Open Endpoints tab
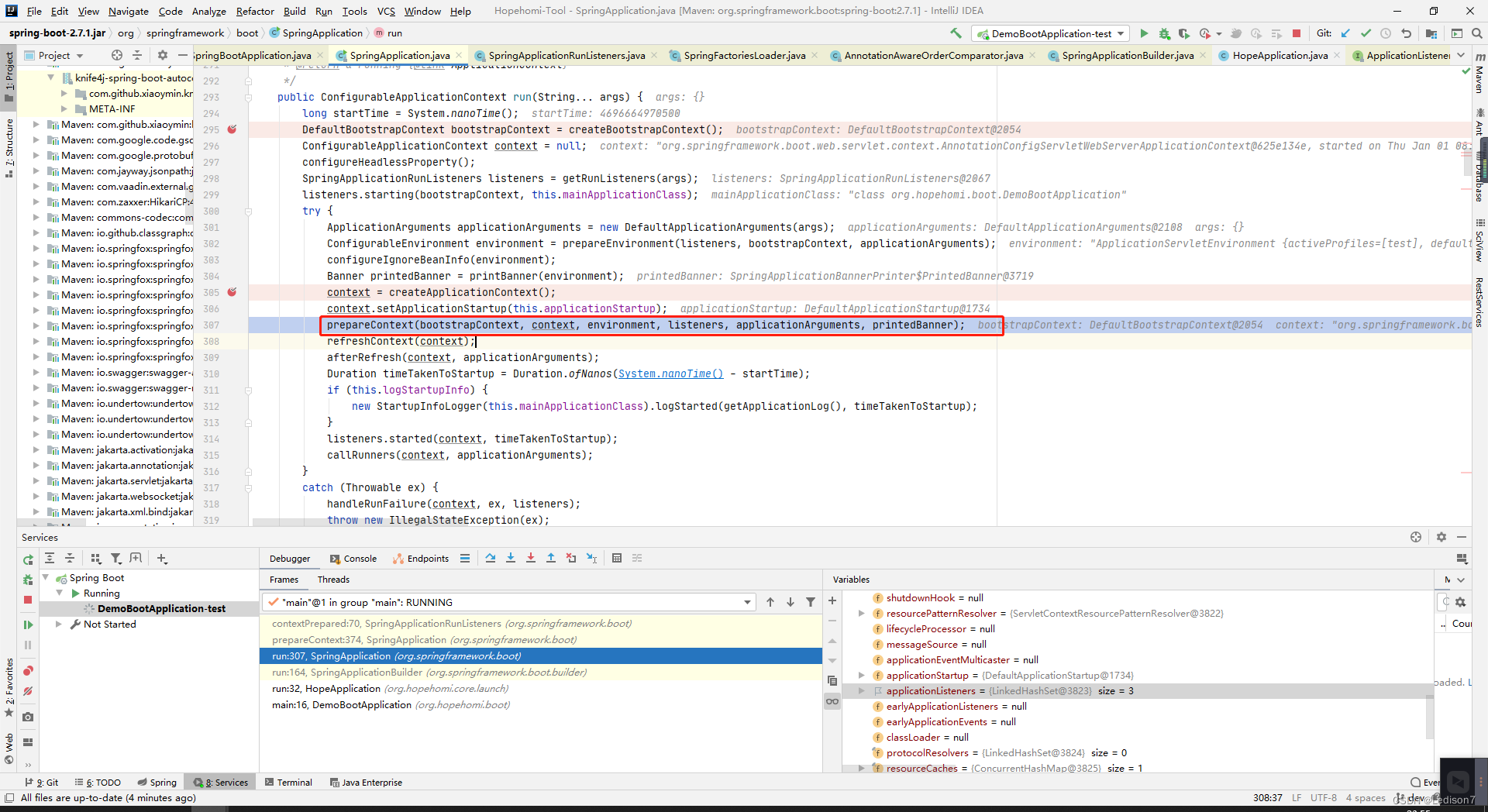Image resolution: width=1488 pixels, height=812 pixels. tap(421, 558)
